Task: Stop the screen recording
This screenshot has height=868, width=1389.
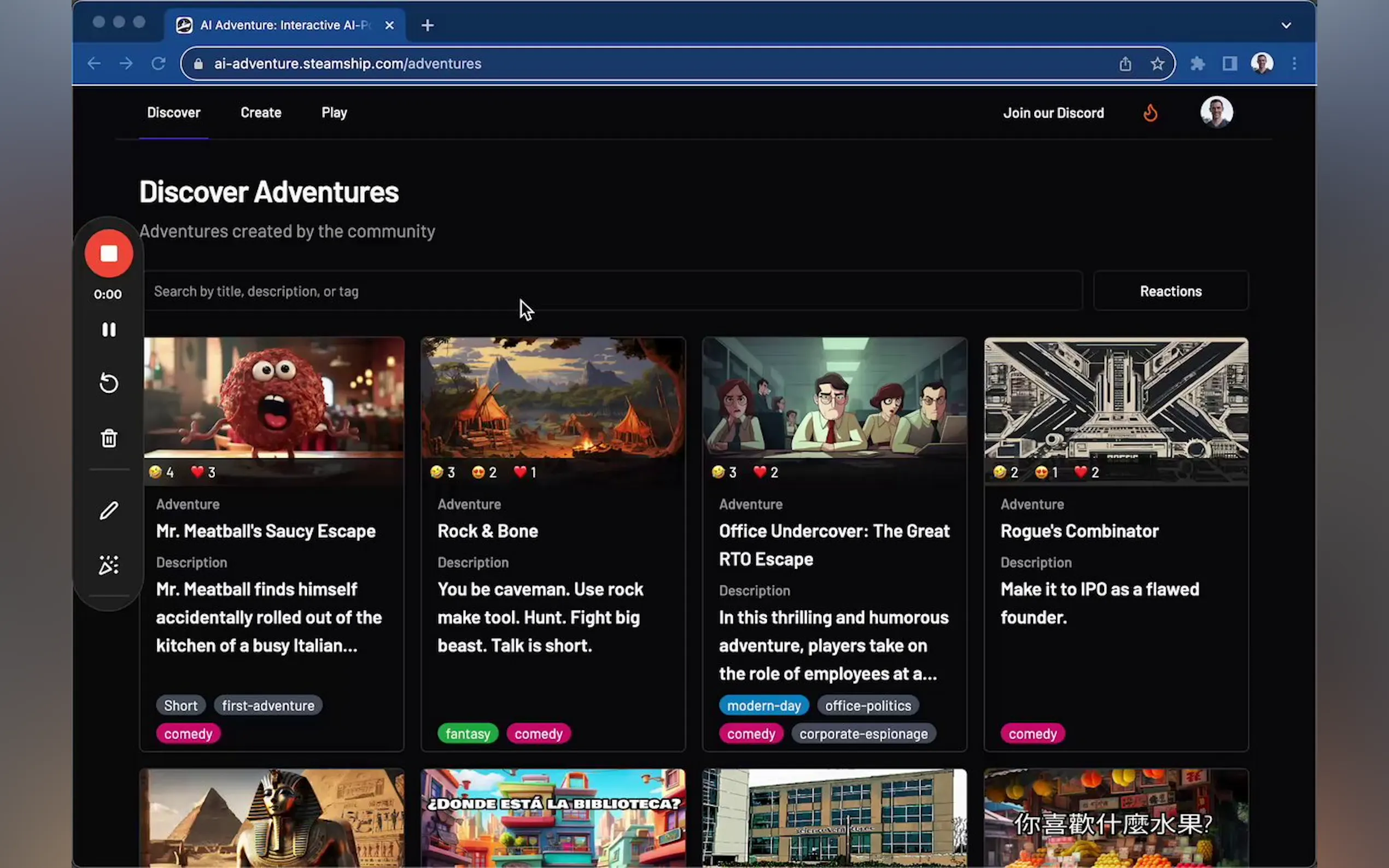Action: pyautogui.click(x=108, y=253)
